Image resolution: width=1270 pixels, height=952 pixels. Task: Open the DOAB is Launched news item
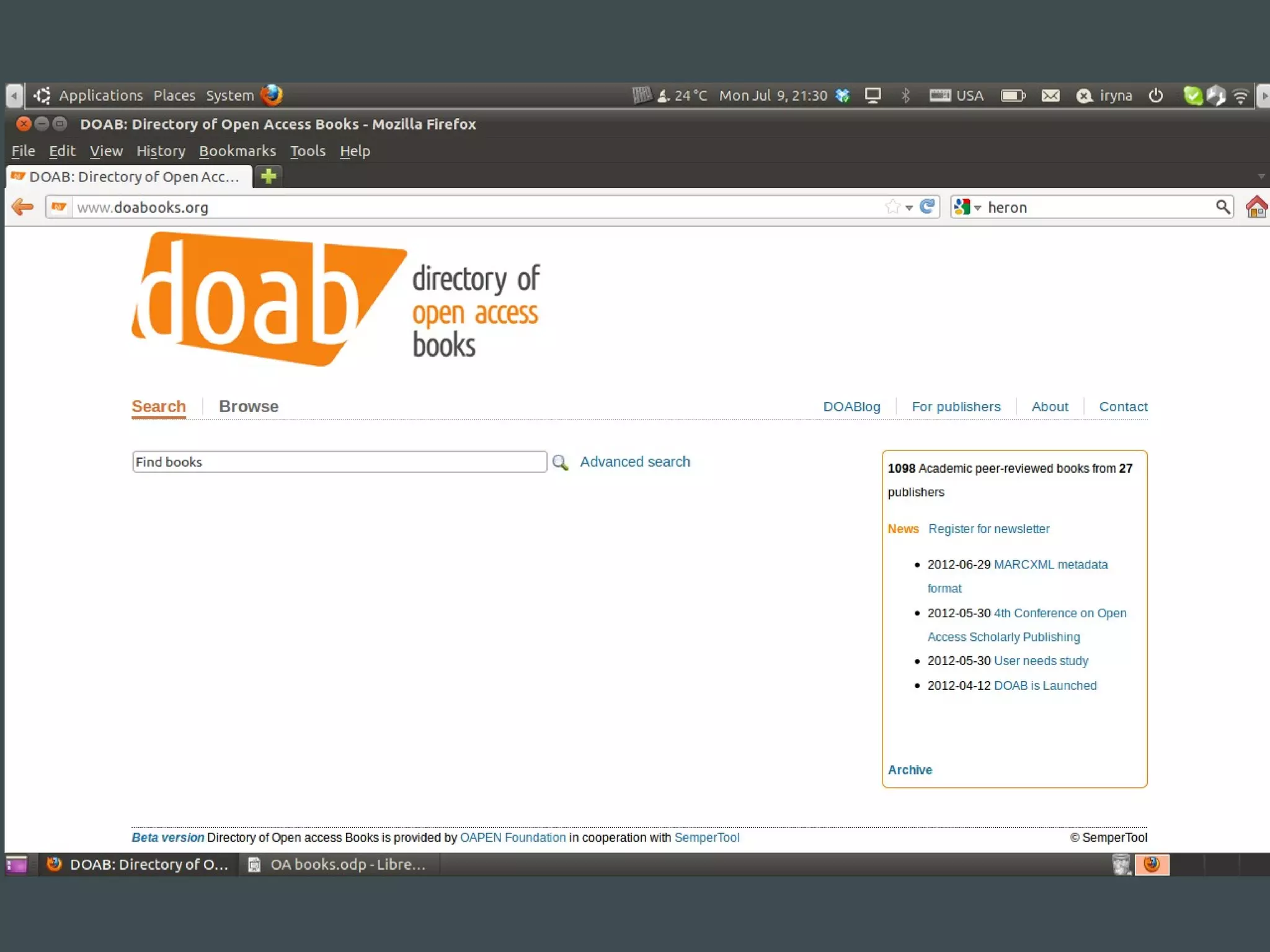(1045, 685)
